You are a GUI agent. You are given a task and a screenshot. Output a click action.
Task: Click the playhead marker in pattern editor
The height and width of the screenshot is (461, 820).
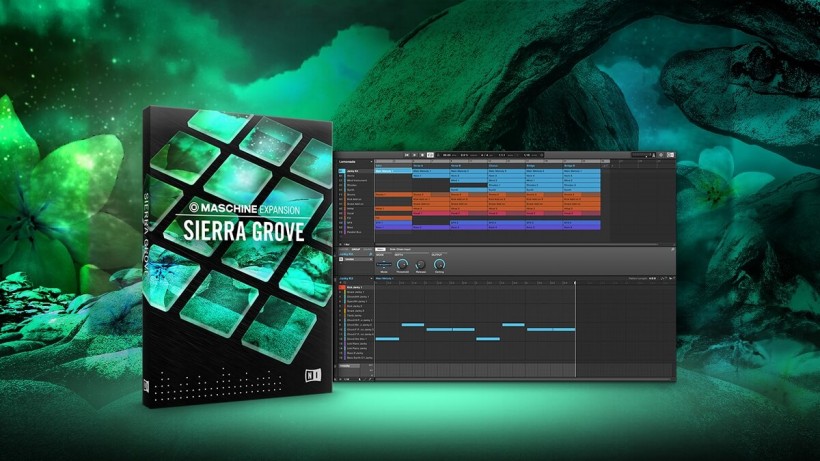tap(575, 282)
